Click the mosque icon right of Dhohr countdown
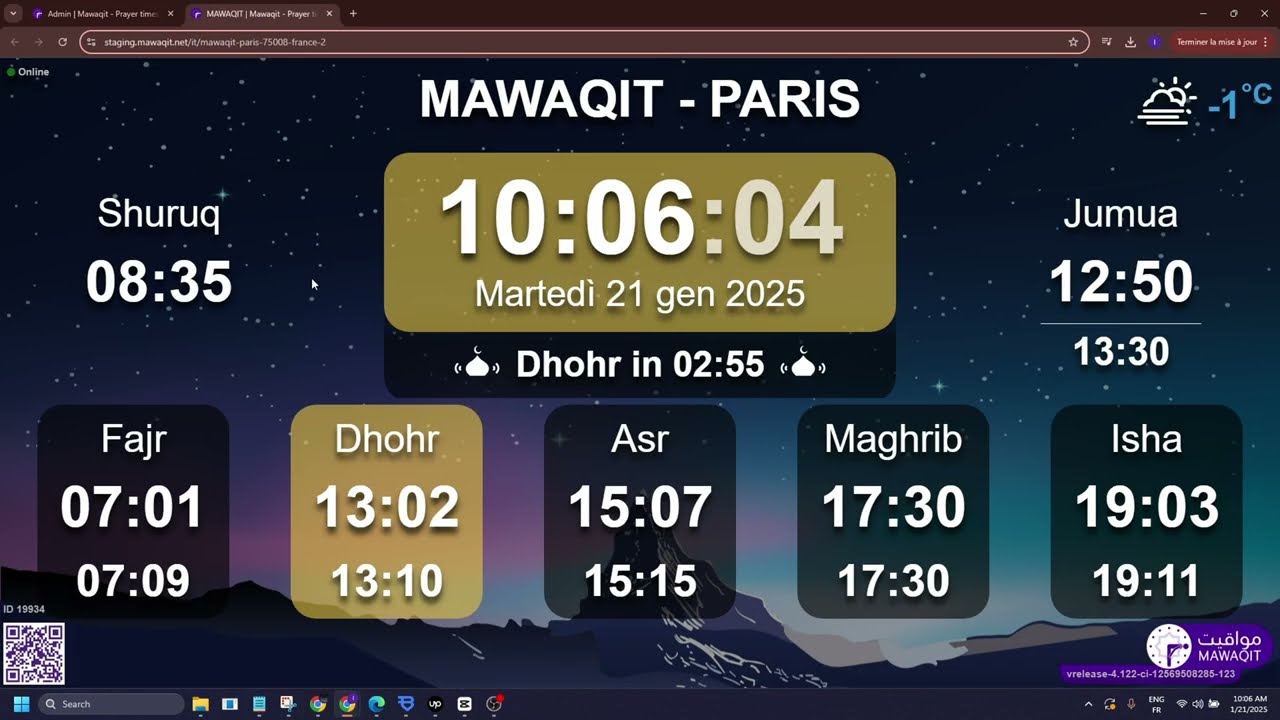This screenshot has height=720, width=1280. coord(803,364)
